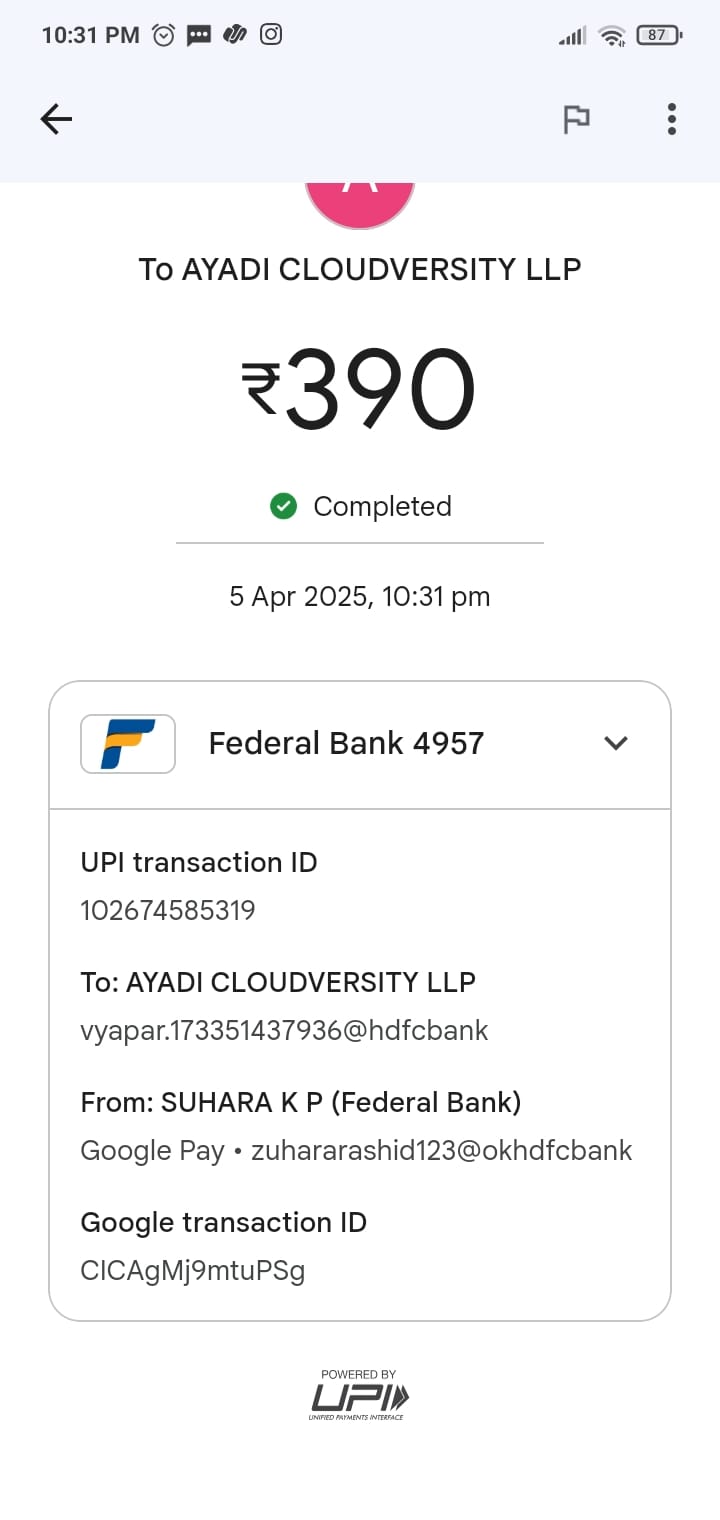
Task: Tap the Google transaction ID CICAgMj9mtuPSg
Action: [193, 1270]
